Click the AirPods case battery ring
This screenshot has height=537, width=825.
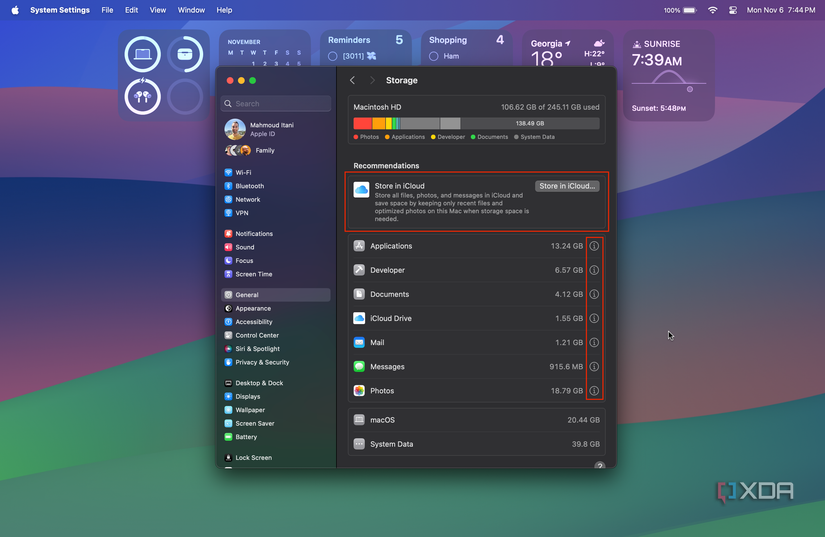[185, 54]
